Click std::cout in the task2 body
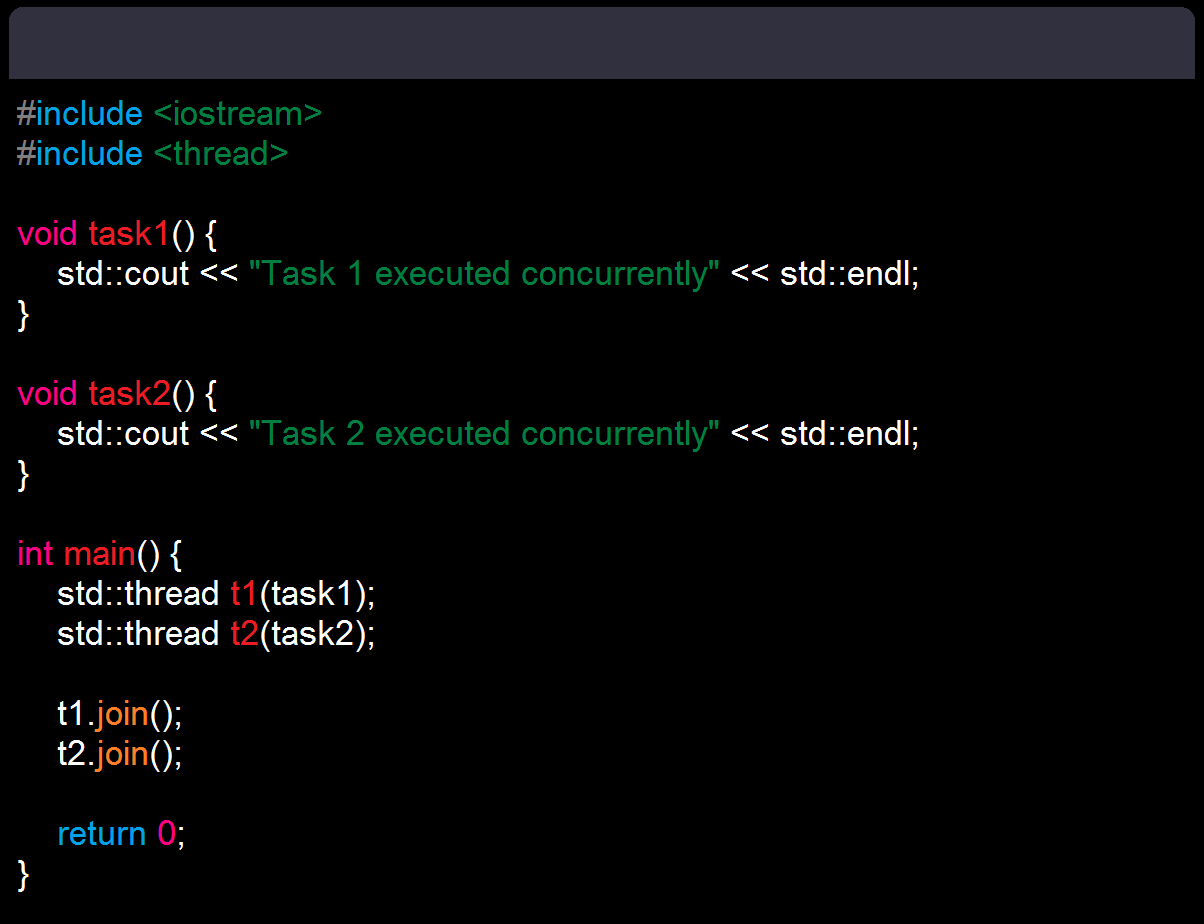This screenshot has height=924, width=1204. click(x=123, y=434)
